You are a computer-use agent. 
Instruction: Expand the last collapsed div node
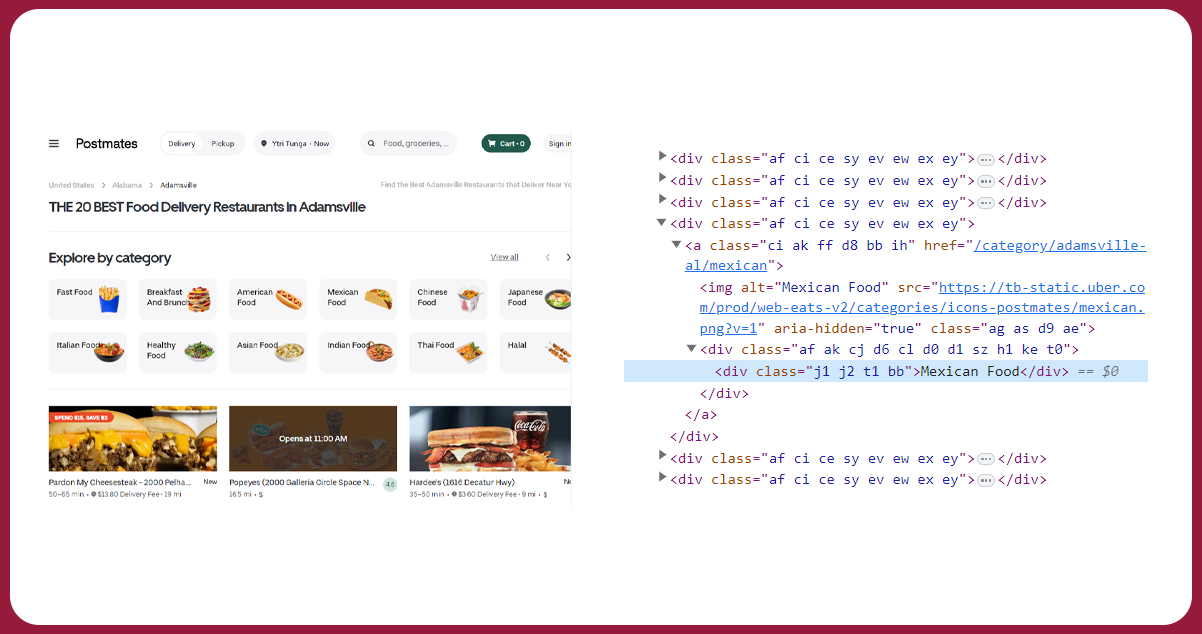(662, 479)
